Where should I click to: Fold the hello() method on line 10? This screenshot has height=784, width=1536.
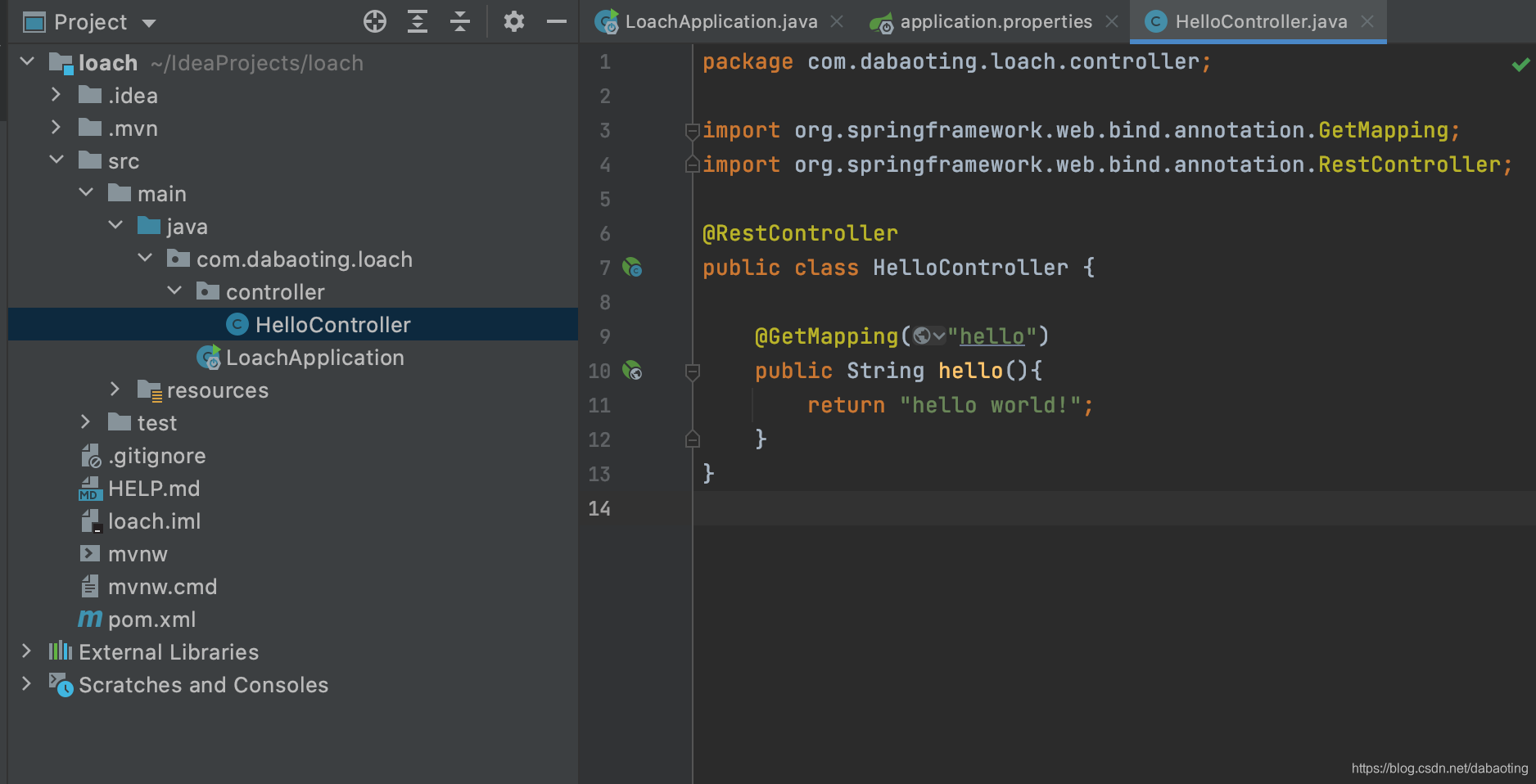click(x=692, y=372)
